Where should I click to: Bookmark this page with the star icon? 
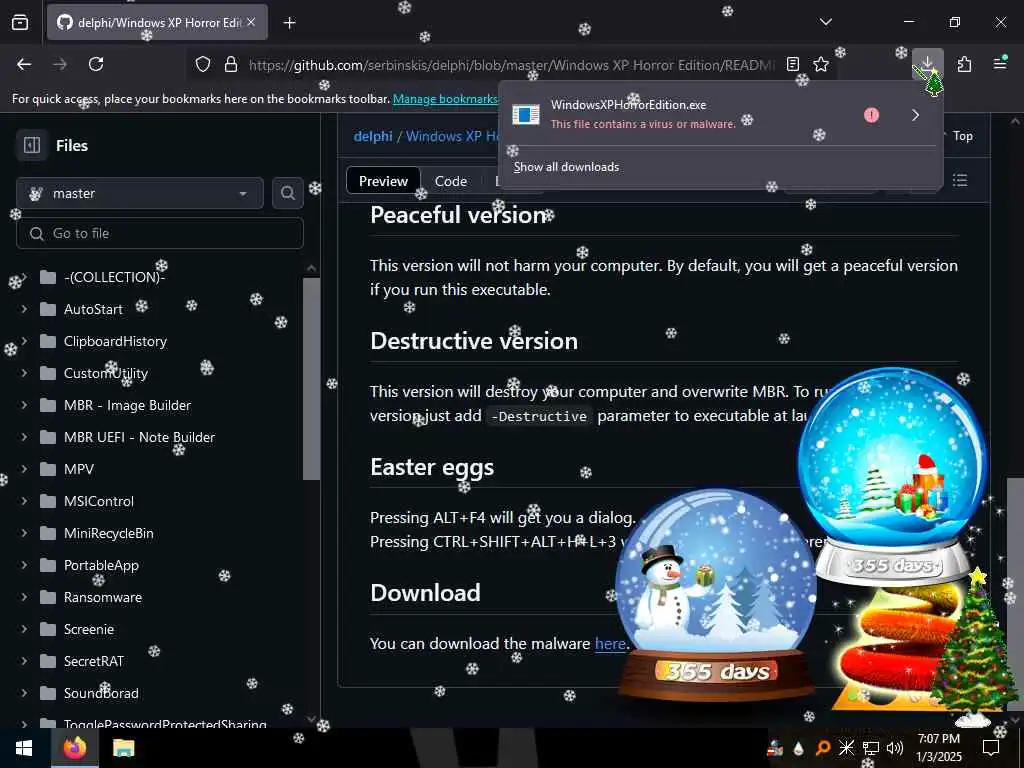[821, 64]
